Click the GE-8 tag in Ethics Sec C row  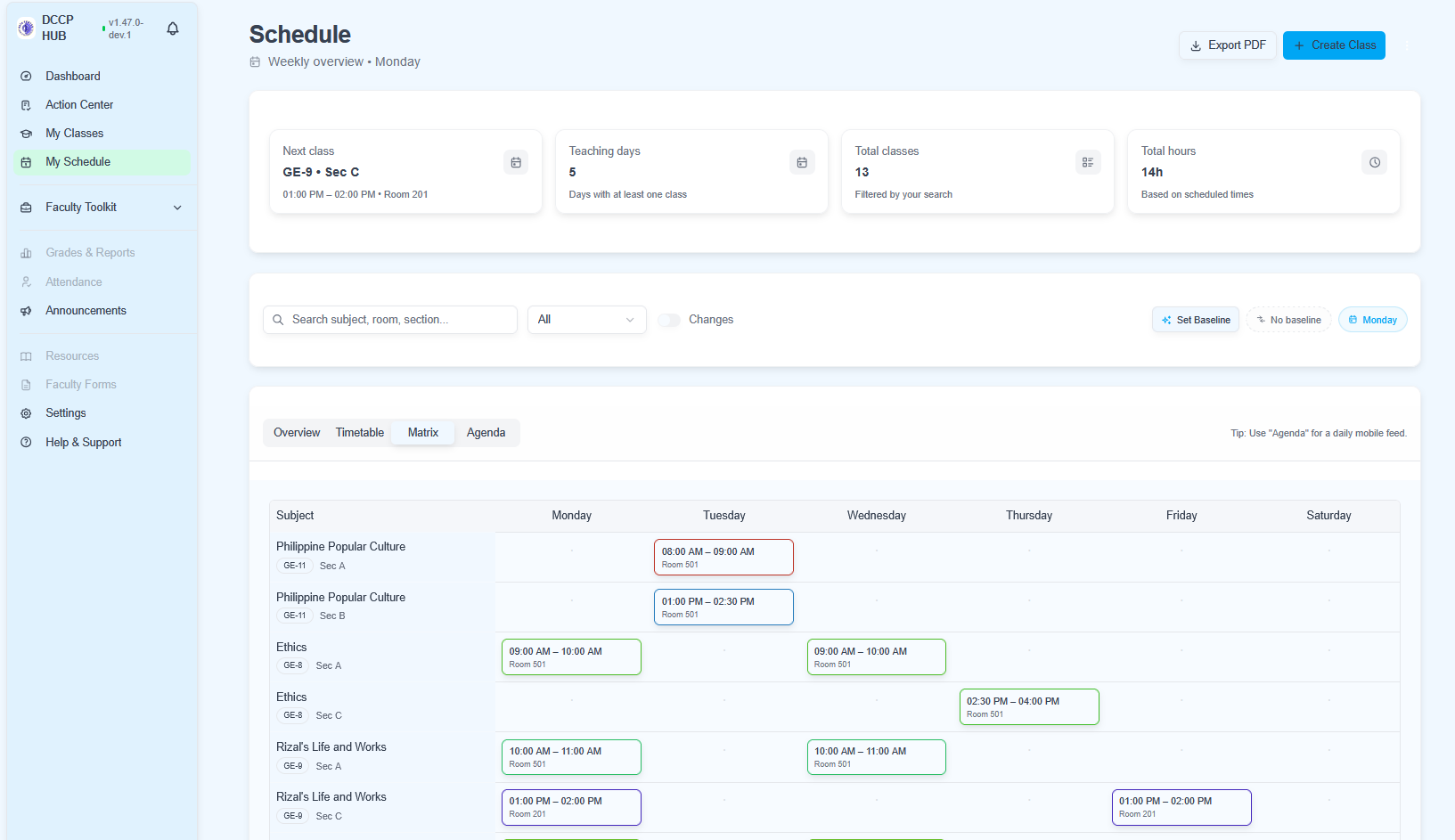pos(293,715)
